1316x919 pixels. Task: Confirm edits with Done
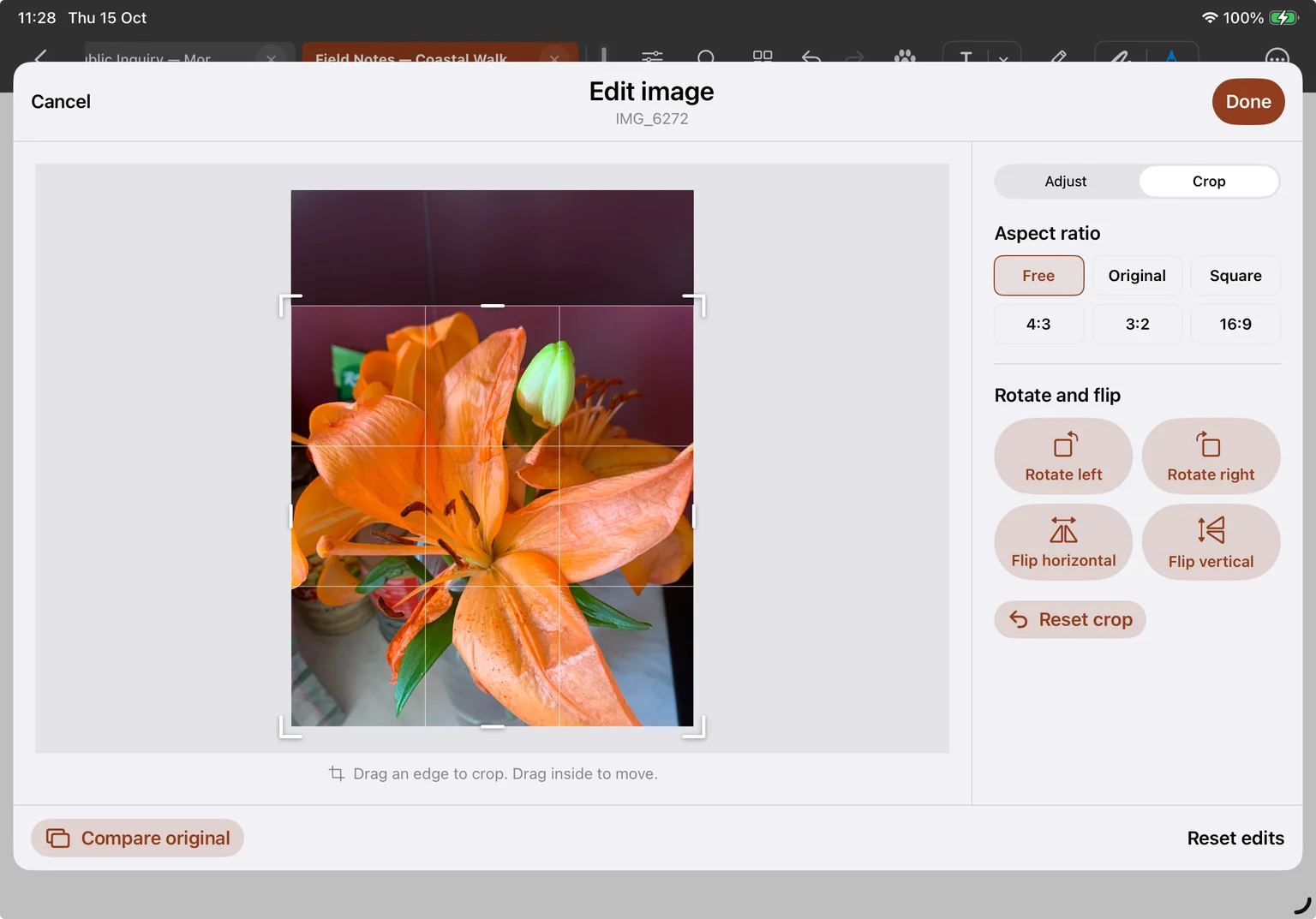point(1248,102)
